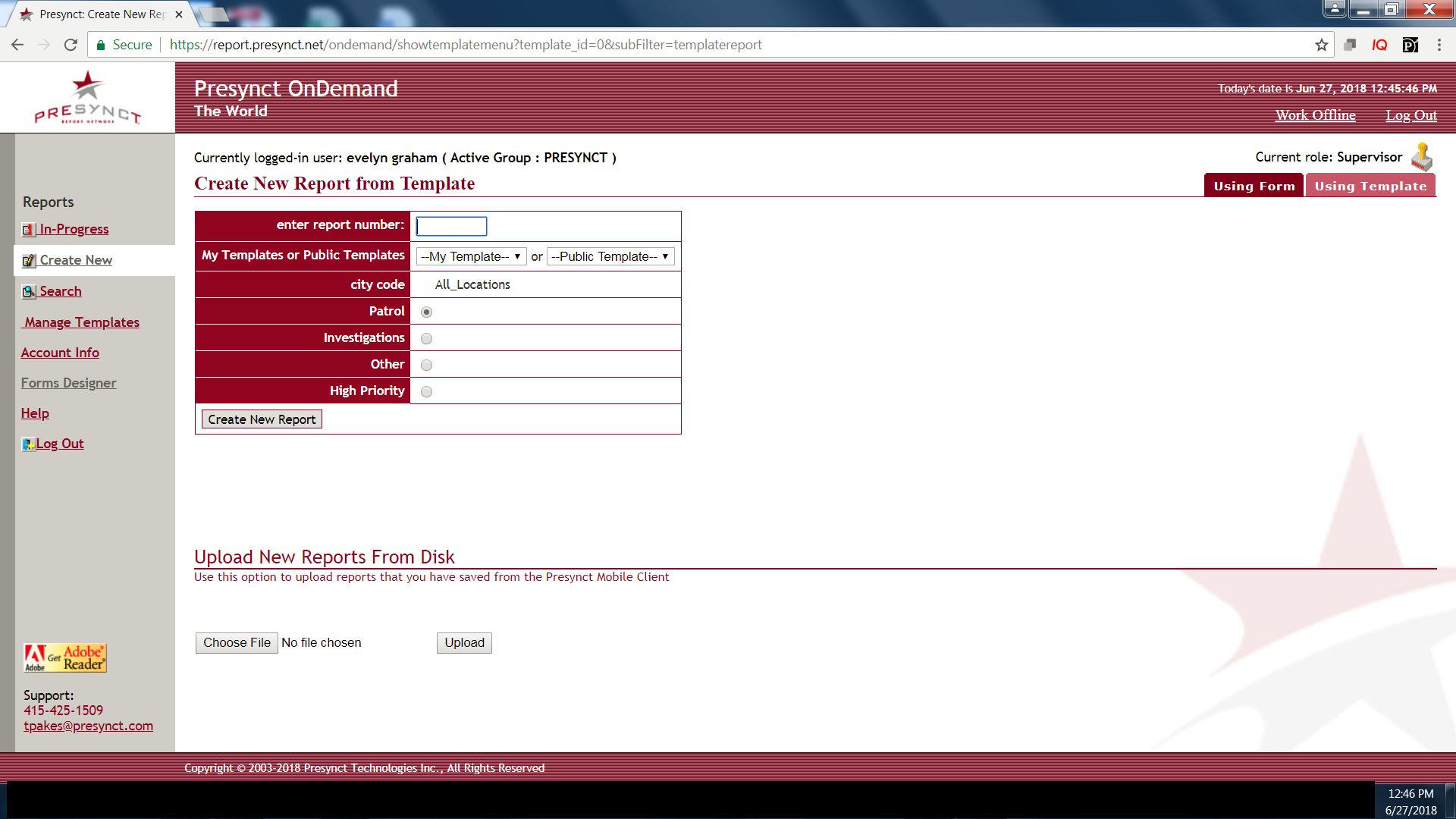Click the Supervisor role stamp icon

1422,157
